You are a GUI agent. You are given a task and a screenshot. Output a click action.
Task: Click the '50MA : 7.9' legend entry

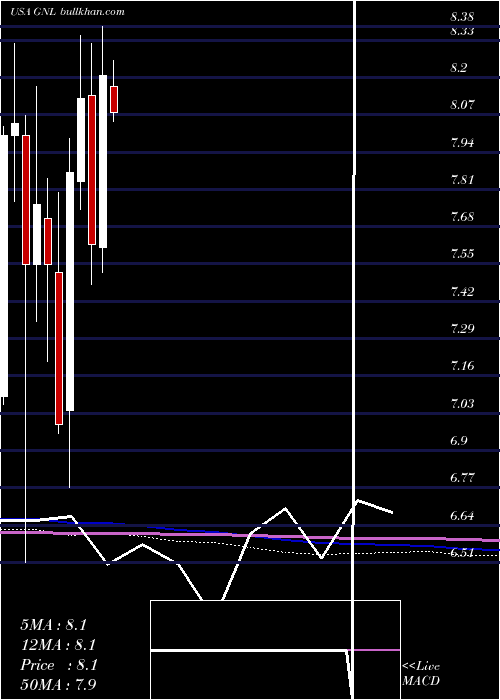click(58, 684)
